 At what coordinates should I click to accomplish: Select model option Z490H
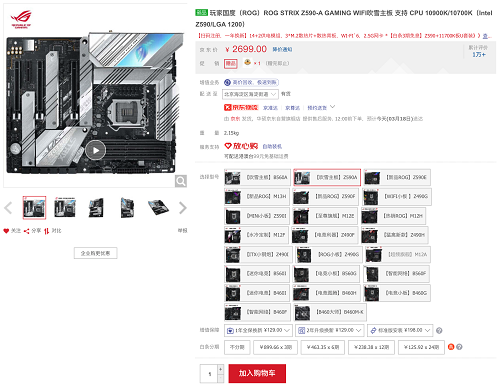click(x=395, y=235)
